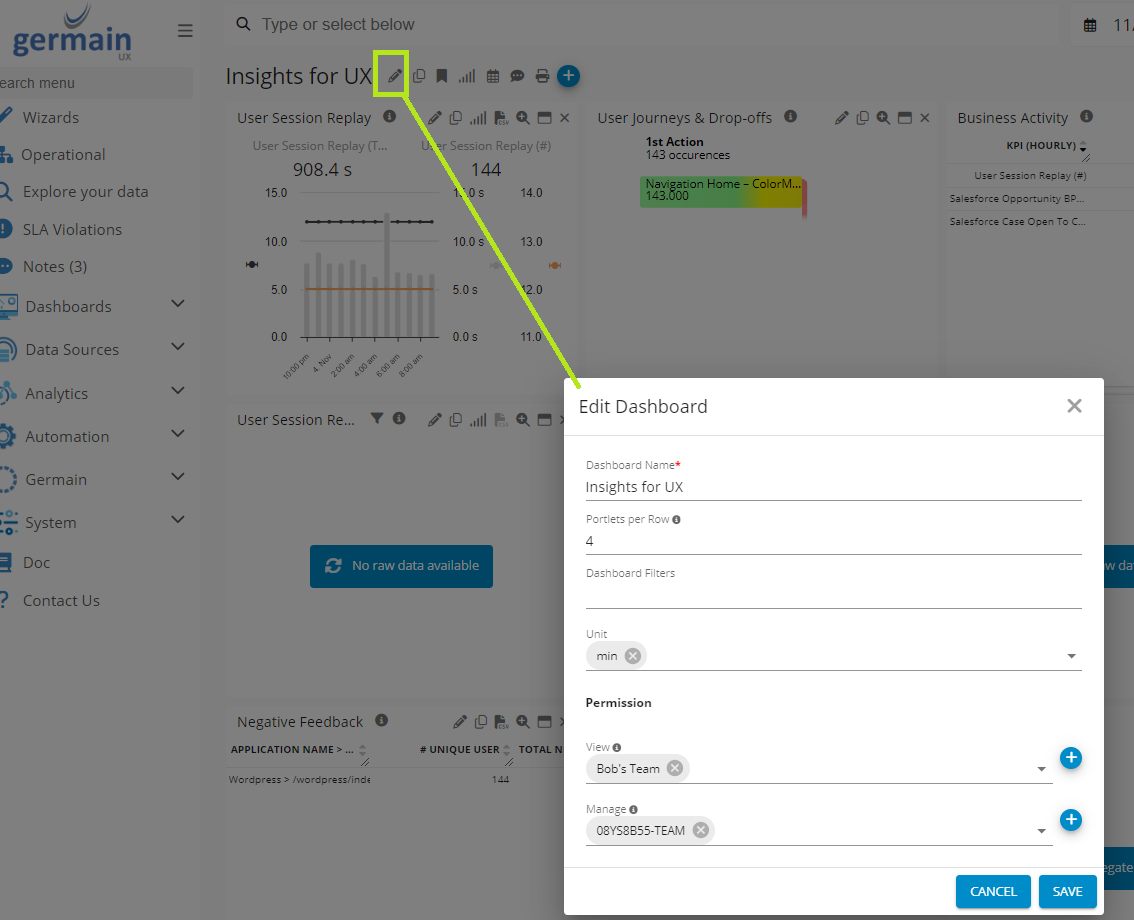1134x920 pixels.
Task: Click the hamburger menu icon beside Germain logo
Action: click(x=185, y=31)
